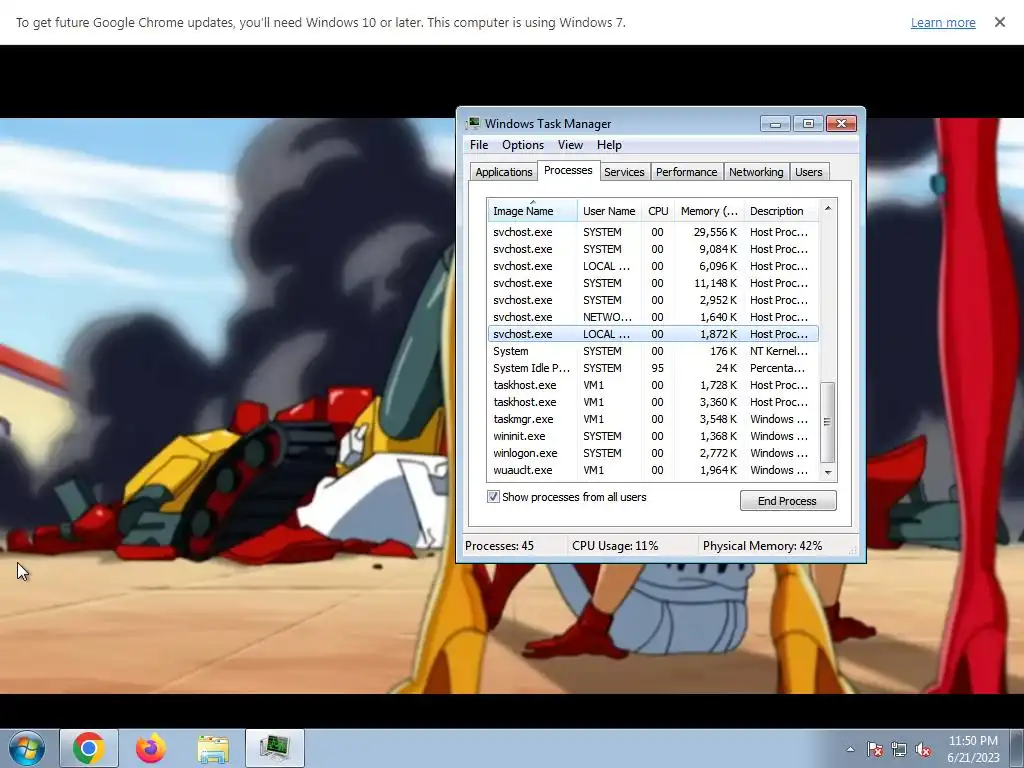Select svchost.exe using 9,084 K memory
Viewport: 1024px width, 768px height.
(653, 249)
